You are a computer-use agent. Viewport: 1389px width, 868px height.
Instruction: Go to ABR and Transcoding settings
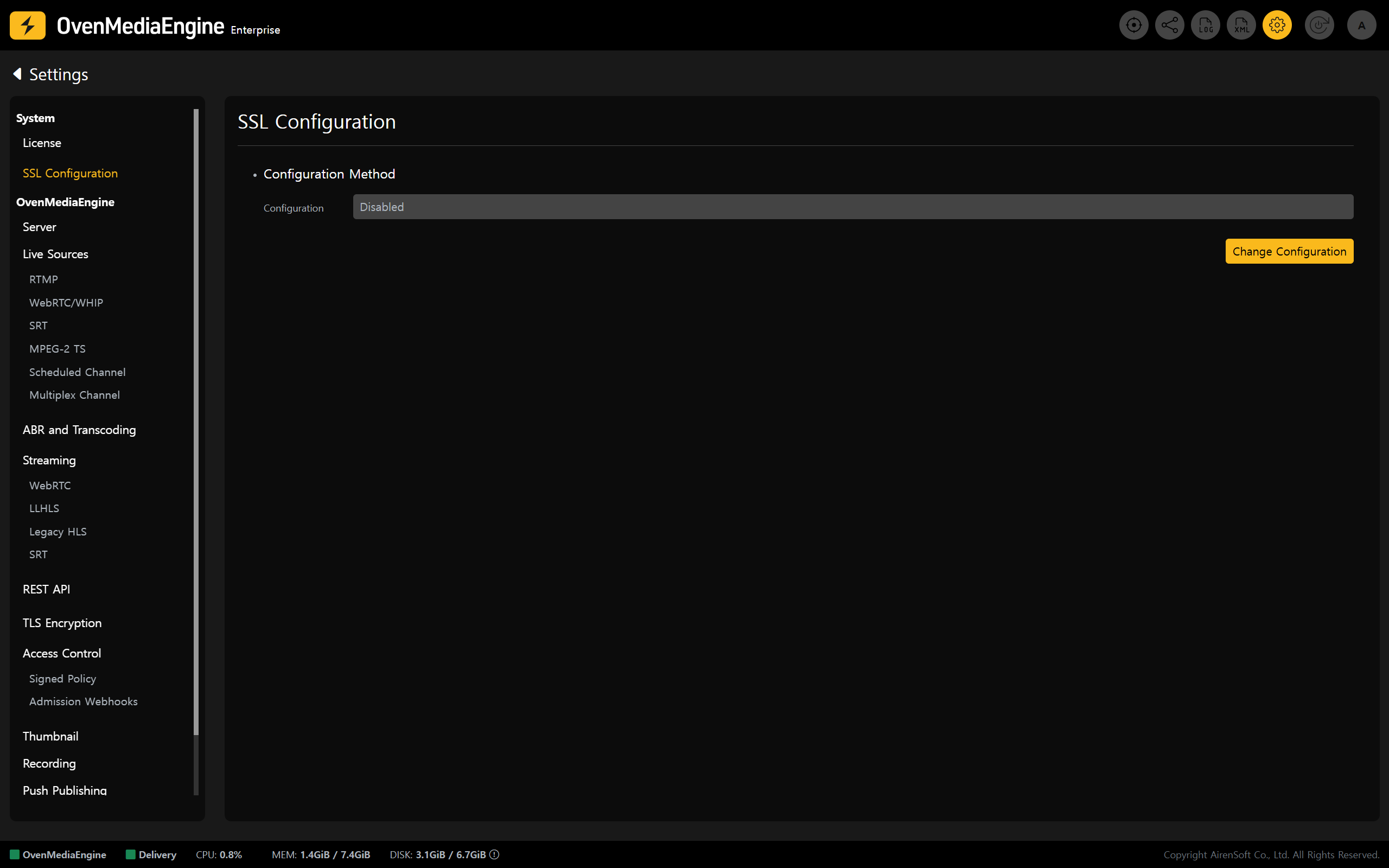click(x=79, y=430)
